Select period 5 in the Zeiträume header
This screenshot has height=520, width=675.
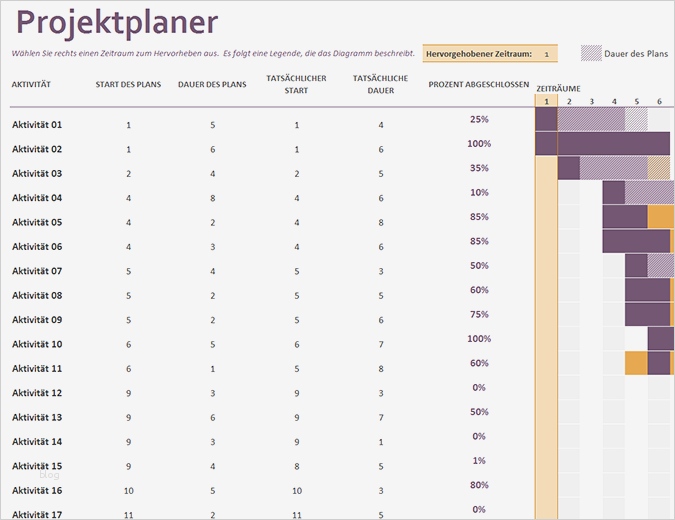pos(637,101)
